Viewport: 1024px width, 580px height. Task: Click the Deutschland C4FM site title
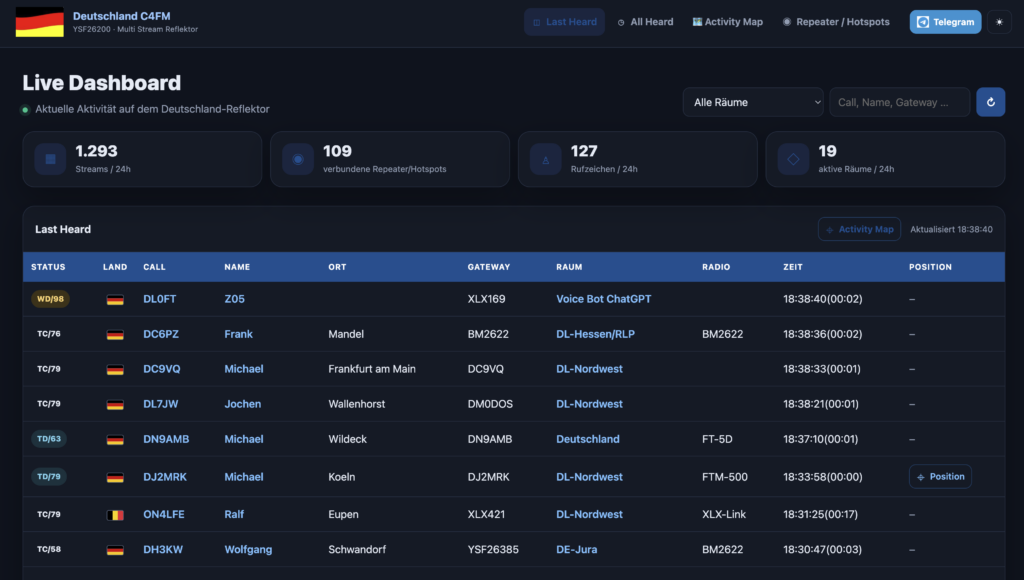click(121, 16)
